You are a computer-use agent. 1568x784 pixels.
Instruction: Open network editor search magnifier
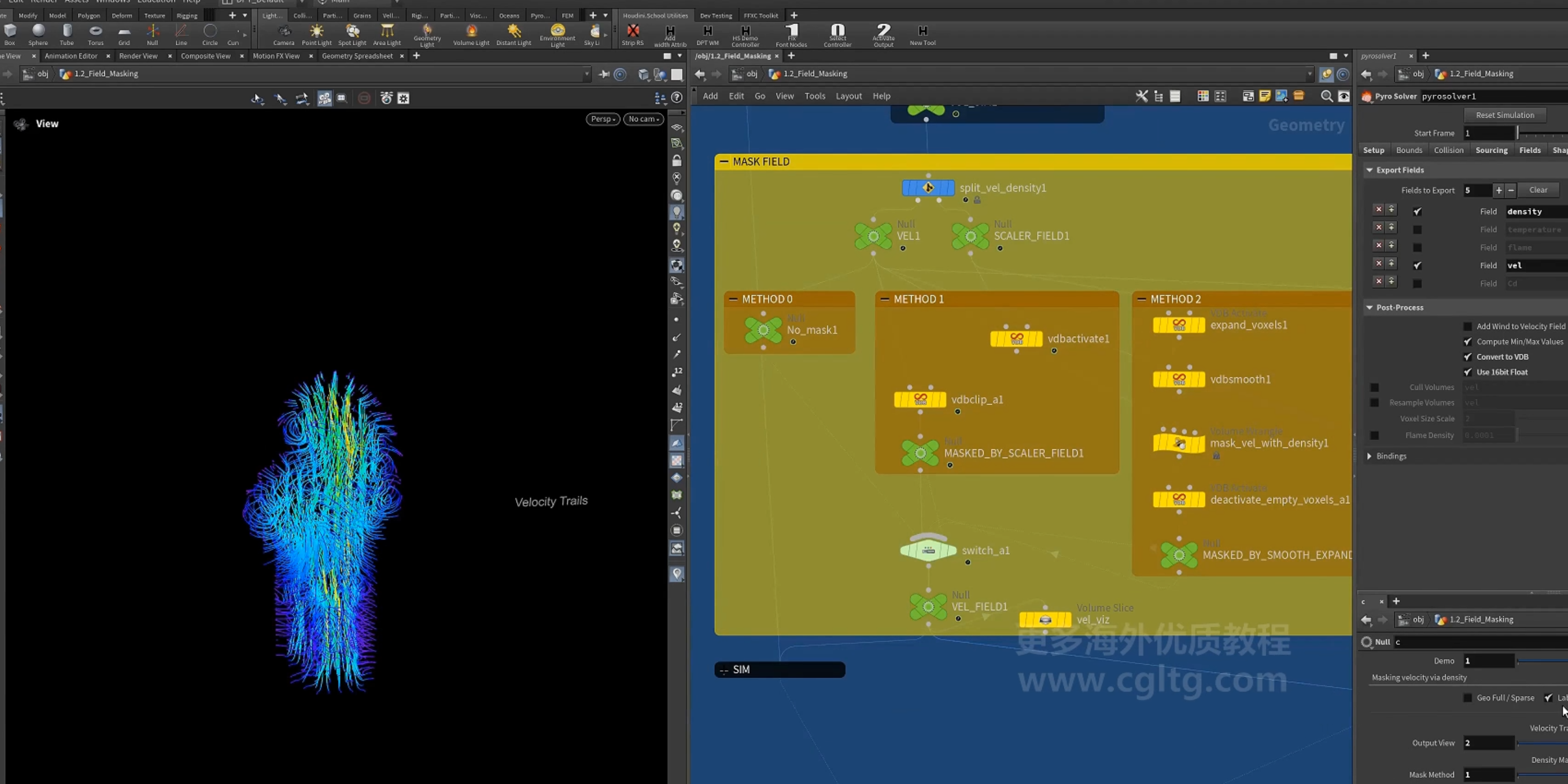(x=1326, y=96)
